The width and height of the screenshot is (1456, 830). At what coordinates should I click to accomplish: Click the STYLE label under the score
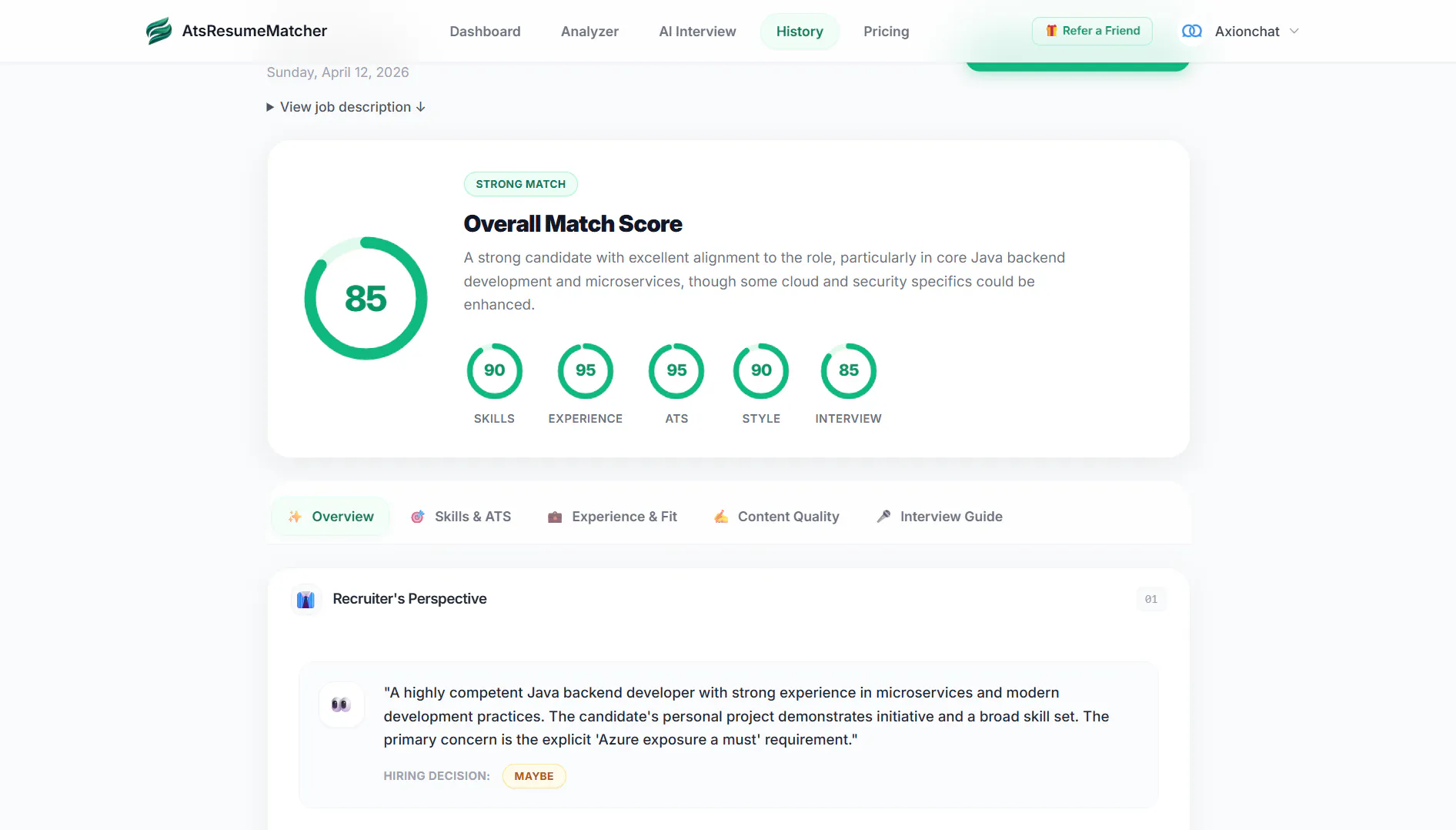[x=761, y=419]
